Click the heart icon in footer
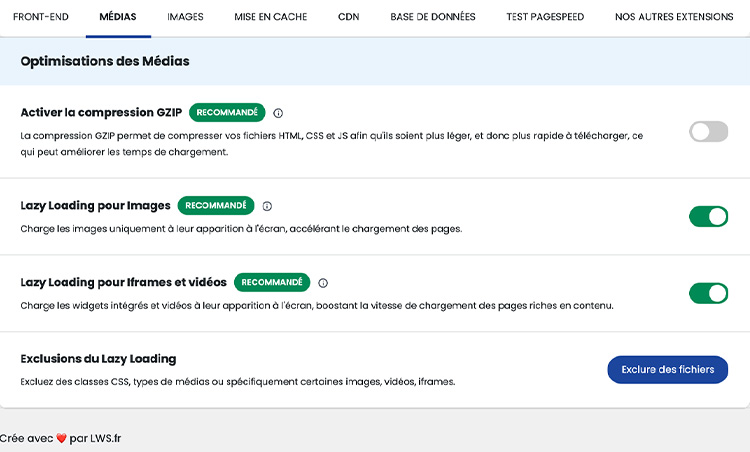This screenshot has width=750, height=452. (61, 438)
